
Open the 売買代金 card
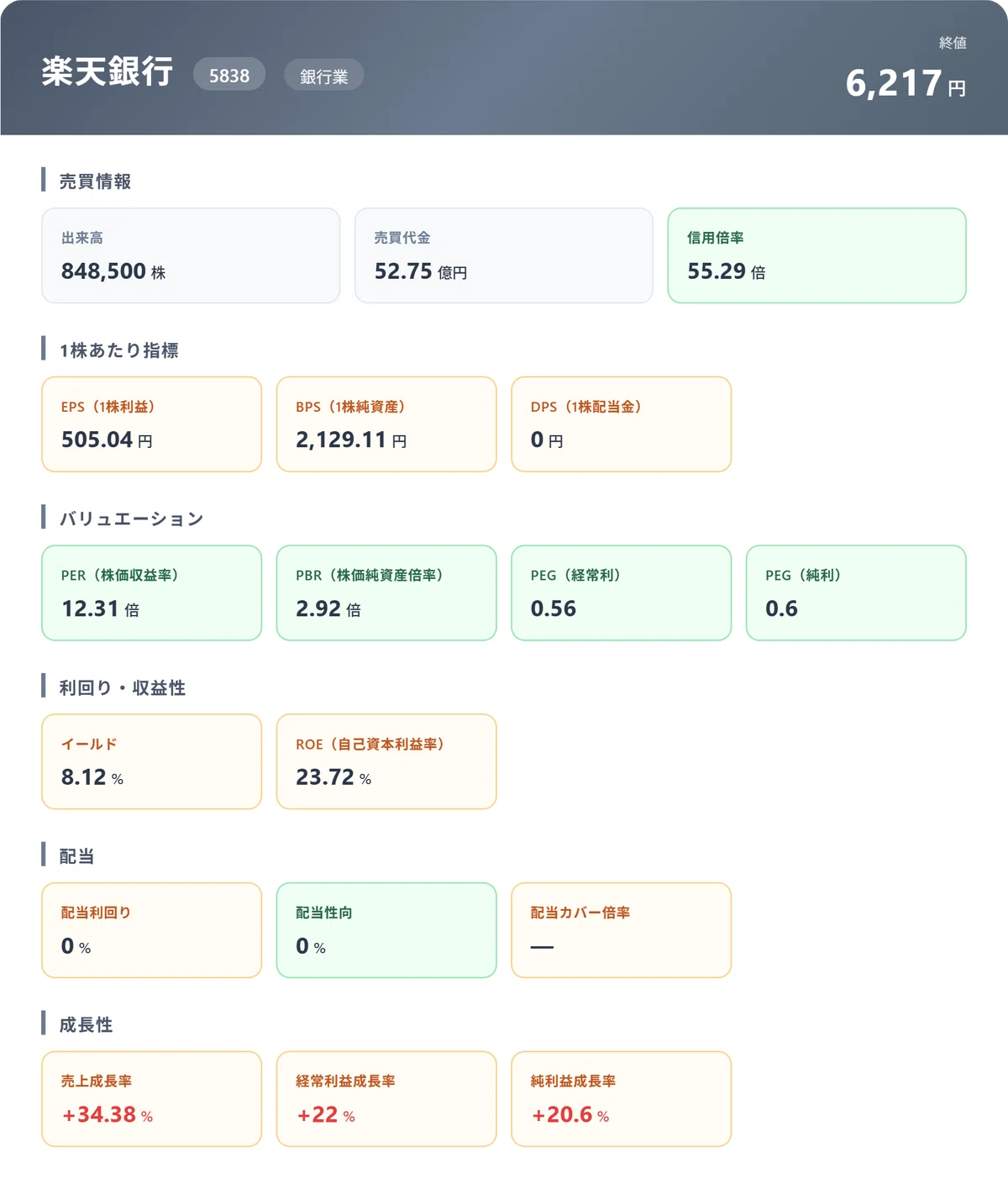point(504,255)
